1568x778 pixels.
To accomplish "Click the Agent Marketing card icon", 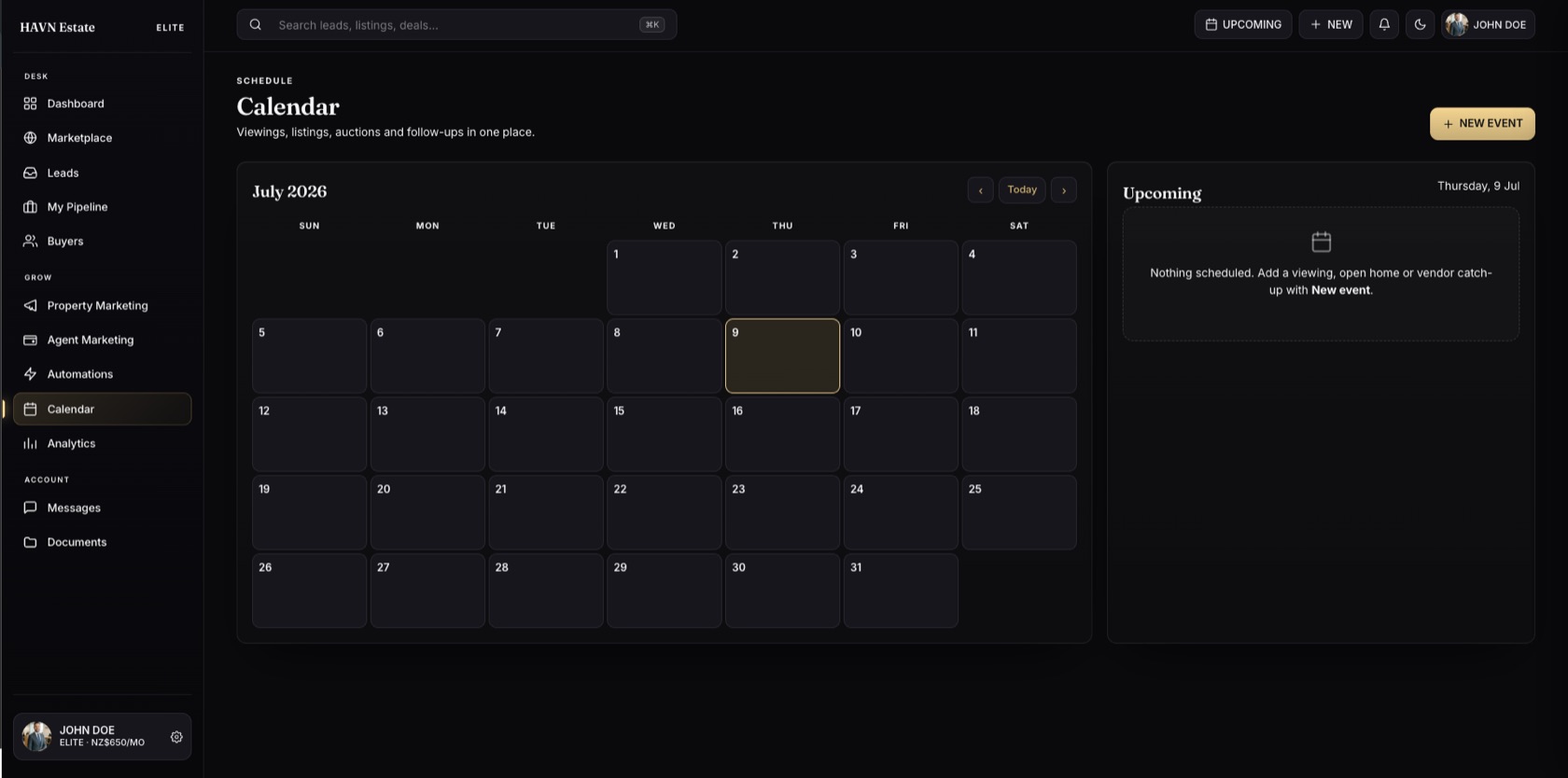I will (x=30, y=340).
